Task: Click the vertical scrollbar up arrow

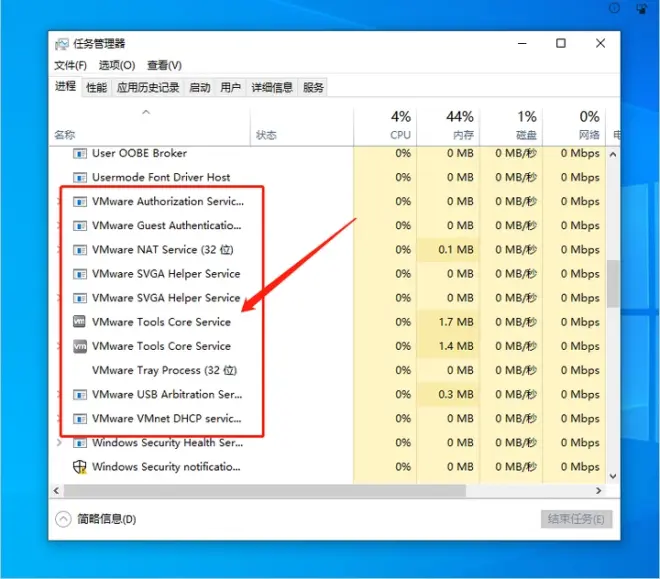Action: (613, 154)
